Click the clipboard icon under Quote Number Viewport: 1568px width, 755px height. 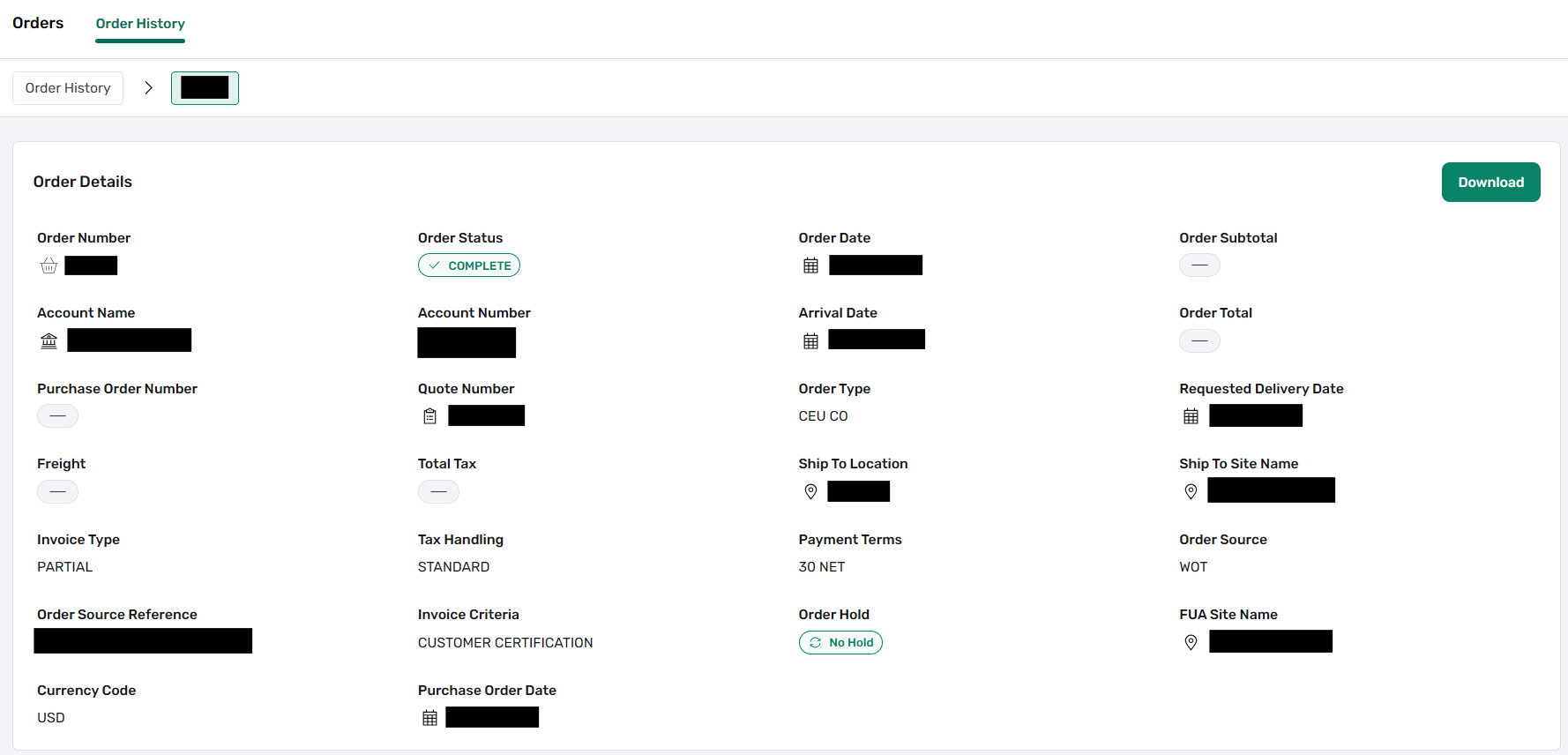(x=430, y=416)
